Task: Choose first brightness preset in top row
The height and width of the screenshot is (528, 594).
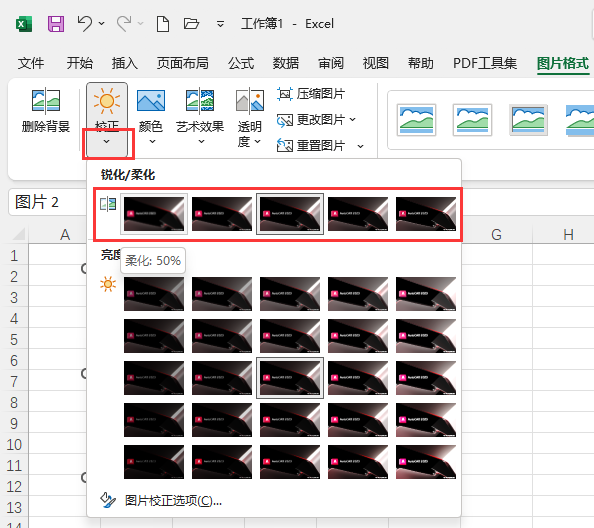Action: tap(154, 294)
